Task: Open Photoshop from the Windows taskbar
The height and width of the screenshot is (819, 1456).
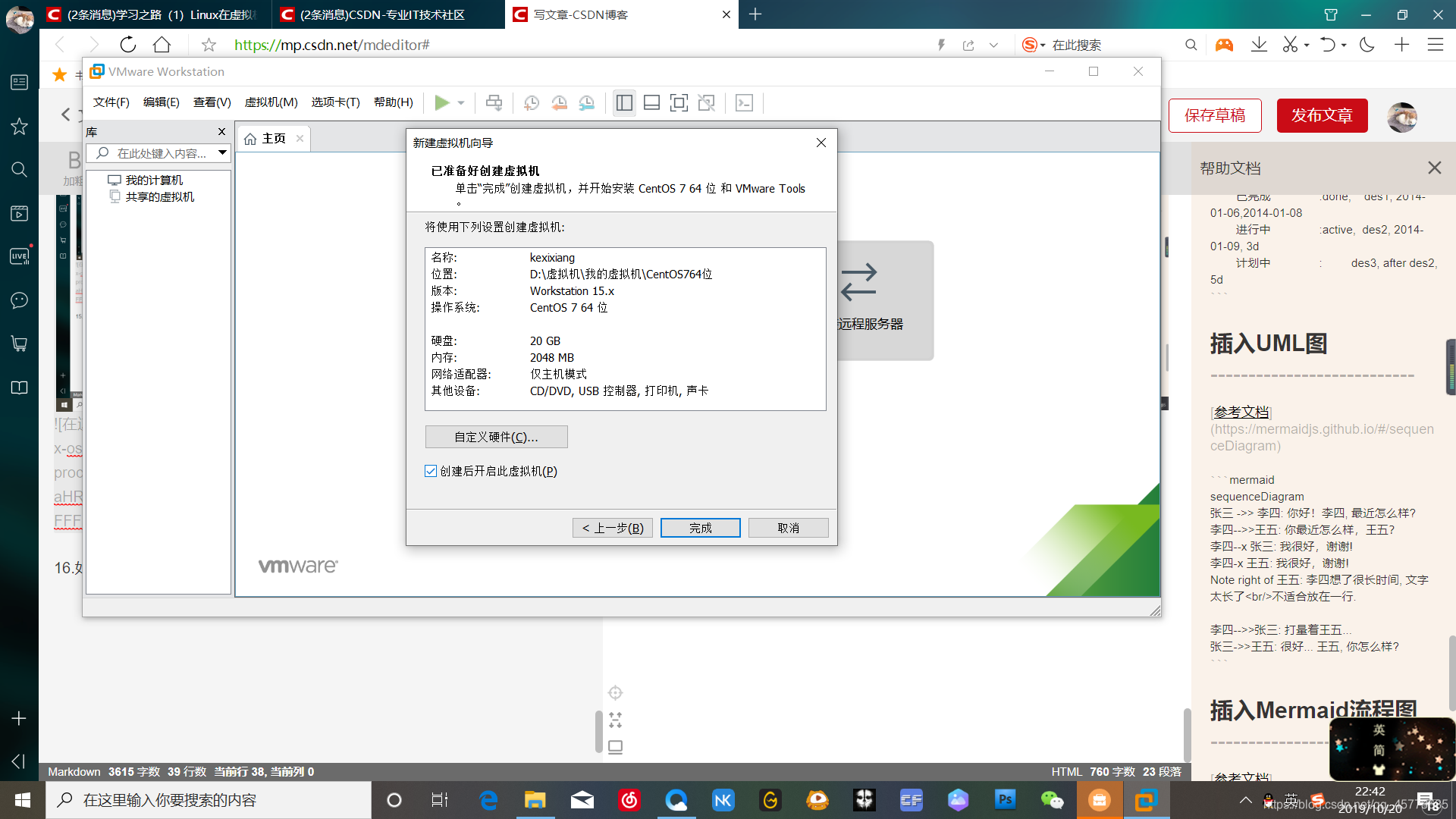Action: tap(1005, 799)
